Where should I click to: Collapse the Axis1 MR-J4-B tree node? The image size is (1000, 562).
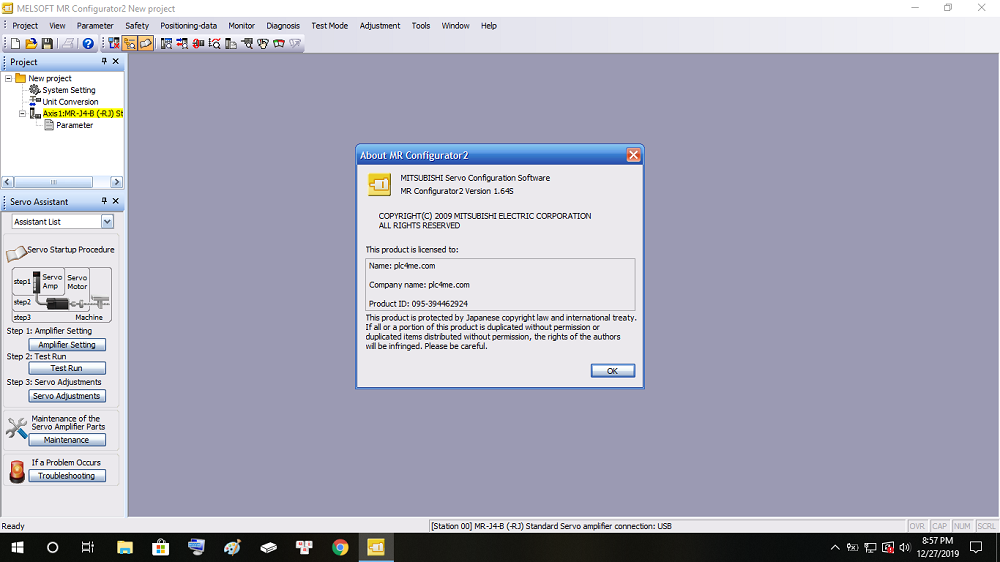click(23, 114)
